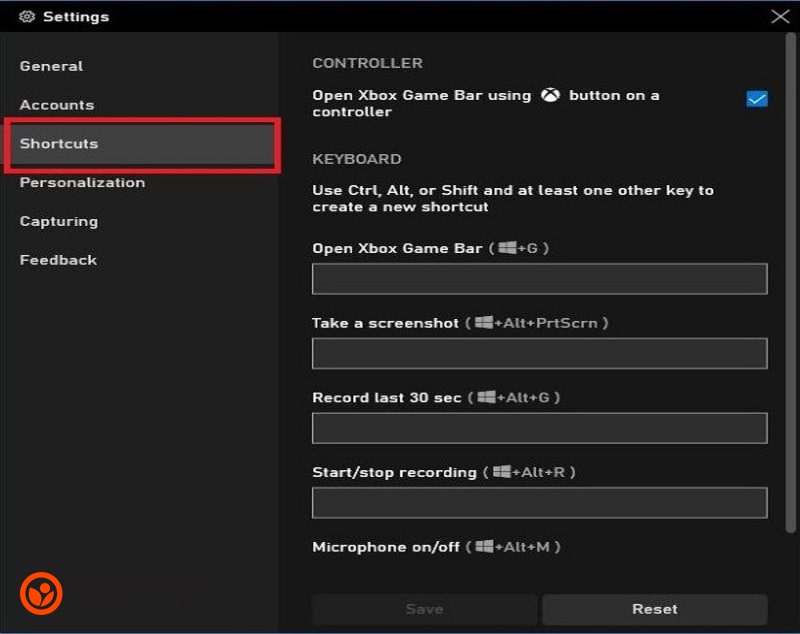Viewport: 800px width, 634px height.
Task: Open the Feedback section
Action: [x=58, y=260]
